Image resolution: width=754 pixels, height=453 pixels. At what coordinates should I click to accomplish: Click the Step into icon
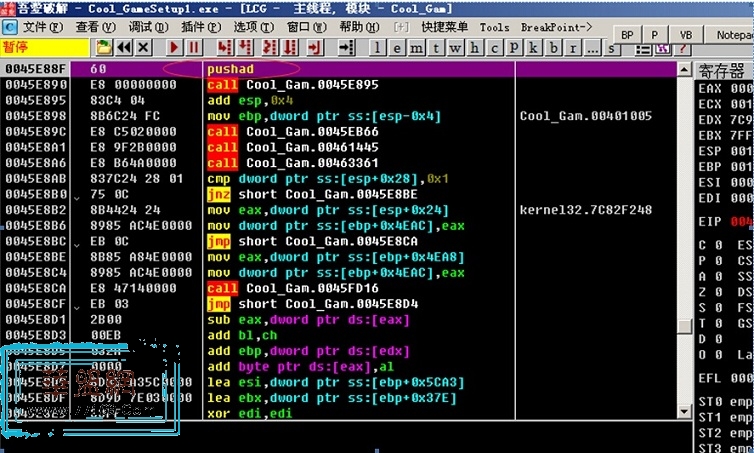(x=222, y=47)
